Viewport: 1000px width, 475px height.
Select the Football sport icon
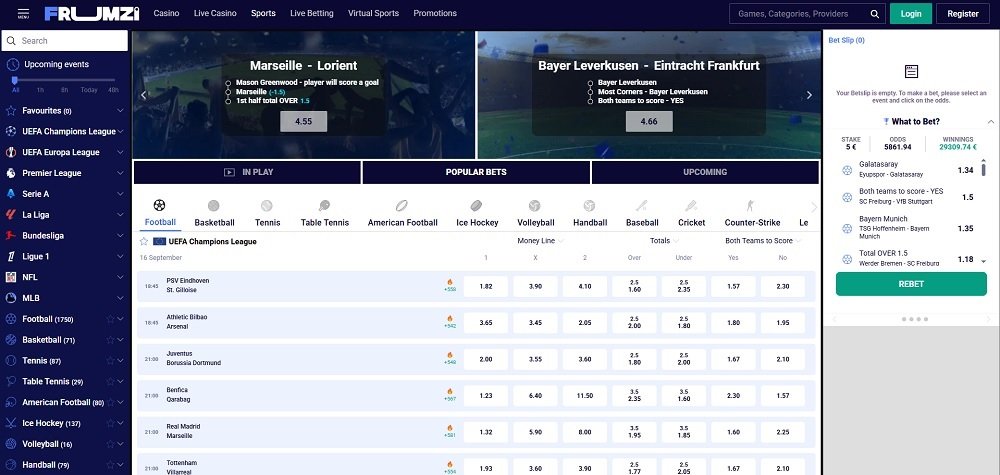tap(160, 206)
